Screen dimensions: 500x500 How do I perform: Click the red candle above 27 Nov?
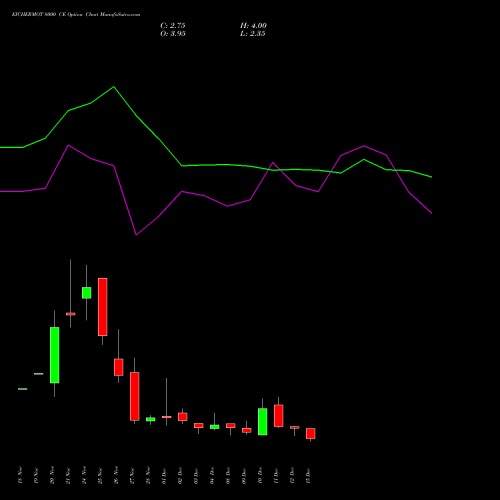pos(135,396)
